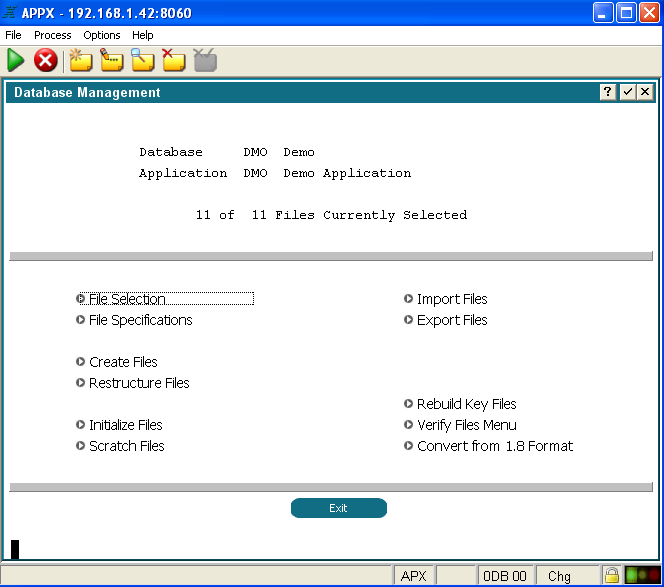Click the checkmark button in Database Management header
This screenshot has width=664, height=587.
(x=627, y=92)
